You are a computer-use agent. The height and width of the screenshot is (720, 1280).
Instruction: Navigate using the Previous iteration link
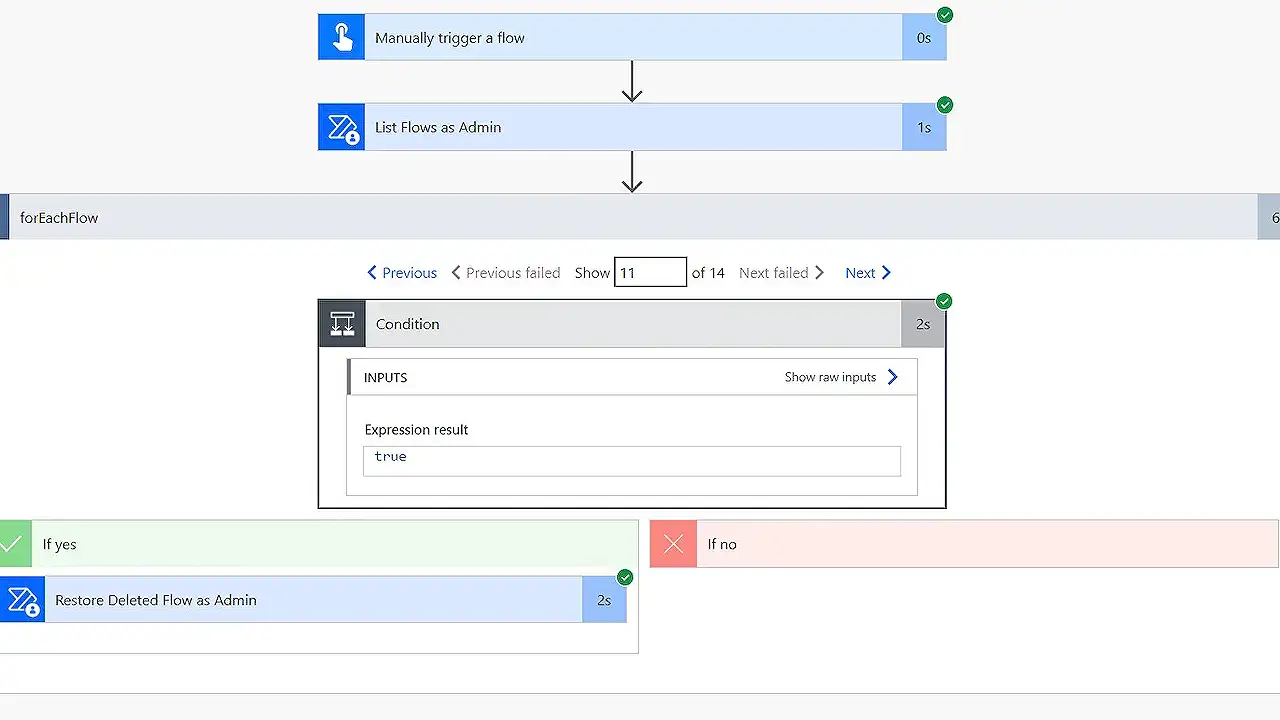(401, 272)
